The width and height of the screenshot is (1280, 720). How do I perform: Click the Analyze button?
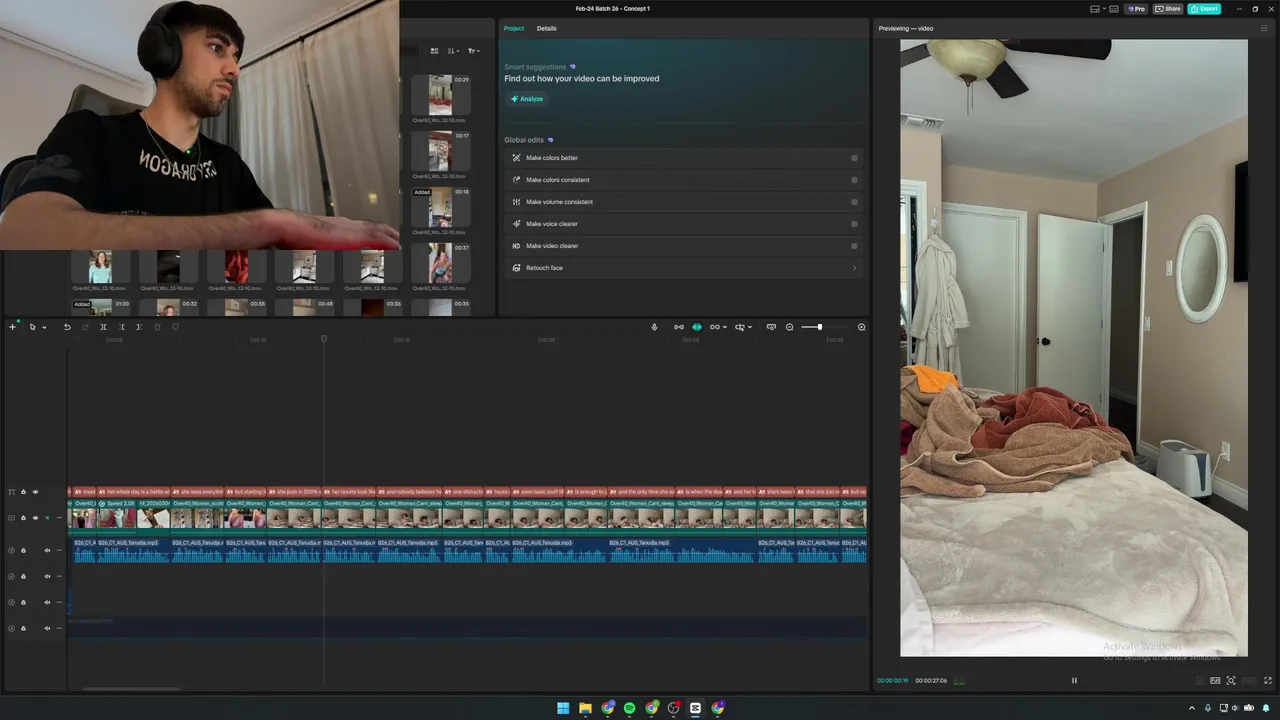click(x=527, y=99)
